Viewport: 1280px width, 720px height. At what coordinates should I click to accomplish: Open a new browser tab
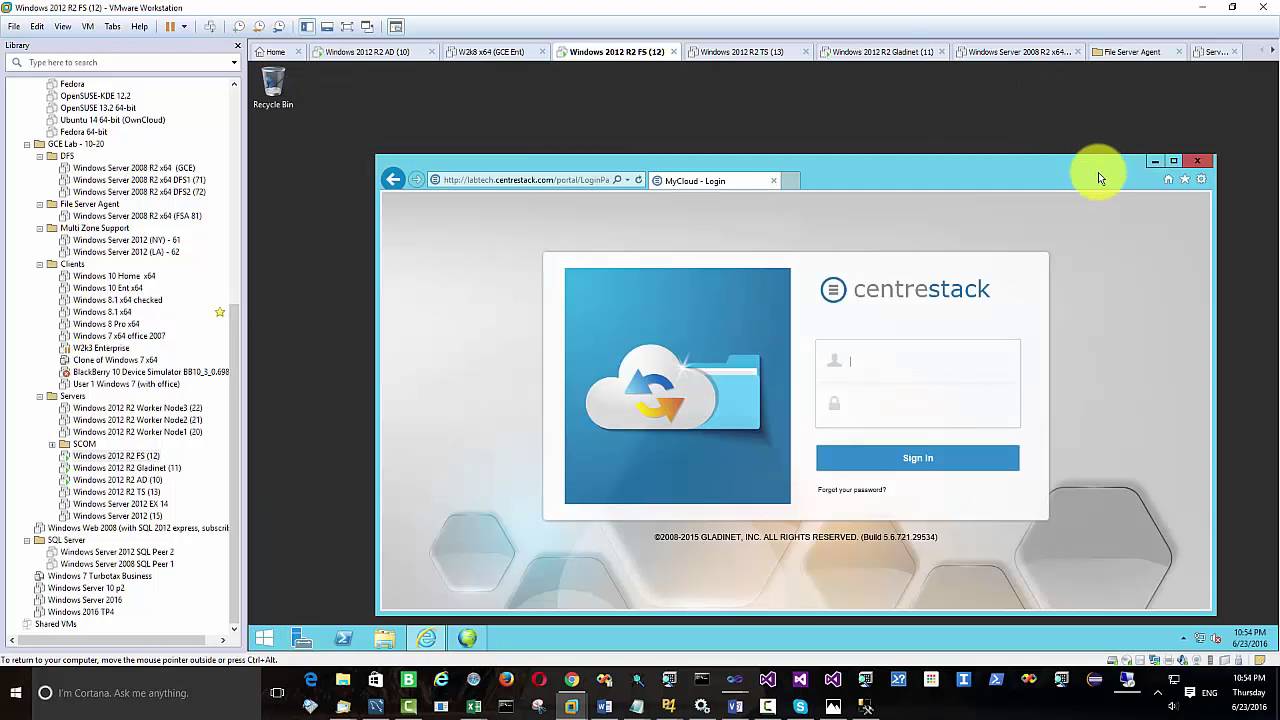pos(790,181)
